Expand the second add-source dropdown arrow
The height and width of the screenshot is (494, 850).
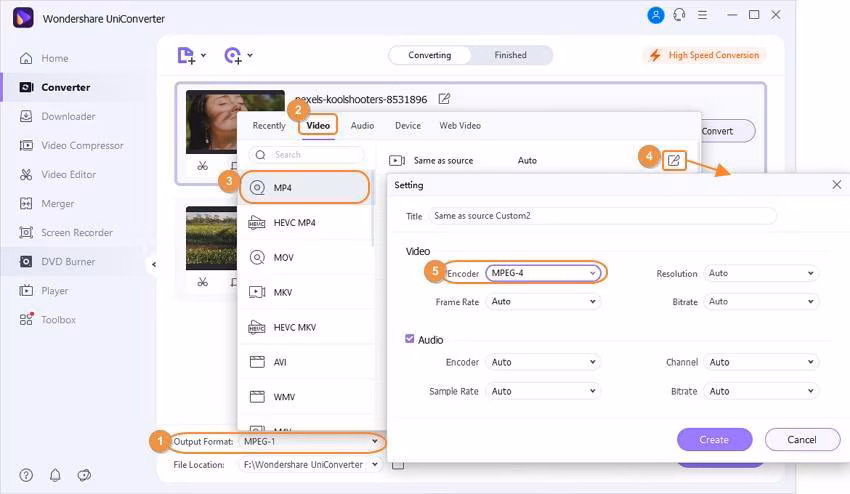(250, 55)
